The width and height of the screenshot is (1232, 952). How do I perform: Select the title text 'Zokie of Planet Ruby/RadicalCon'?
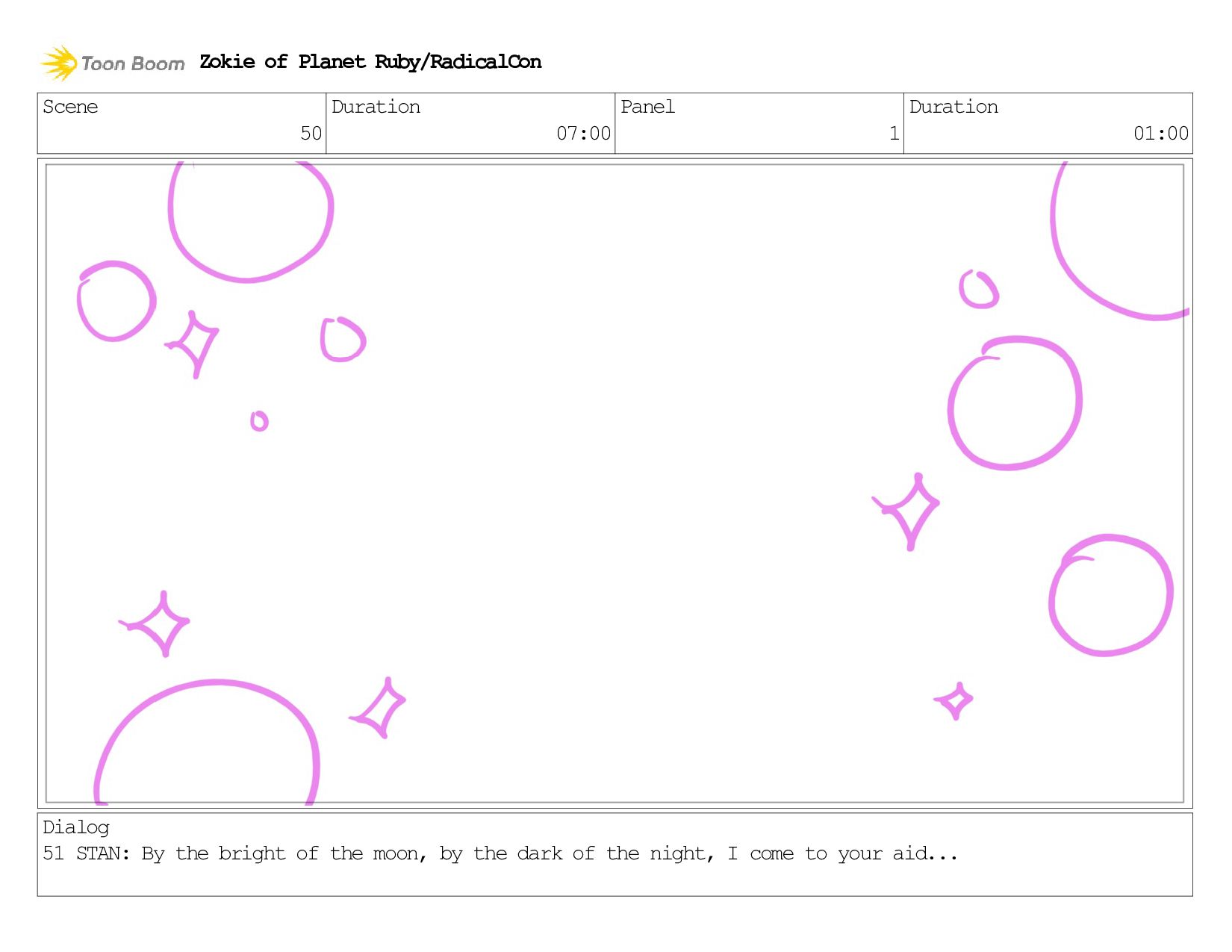[x=370, y=62]
